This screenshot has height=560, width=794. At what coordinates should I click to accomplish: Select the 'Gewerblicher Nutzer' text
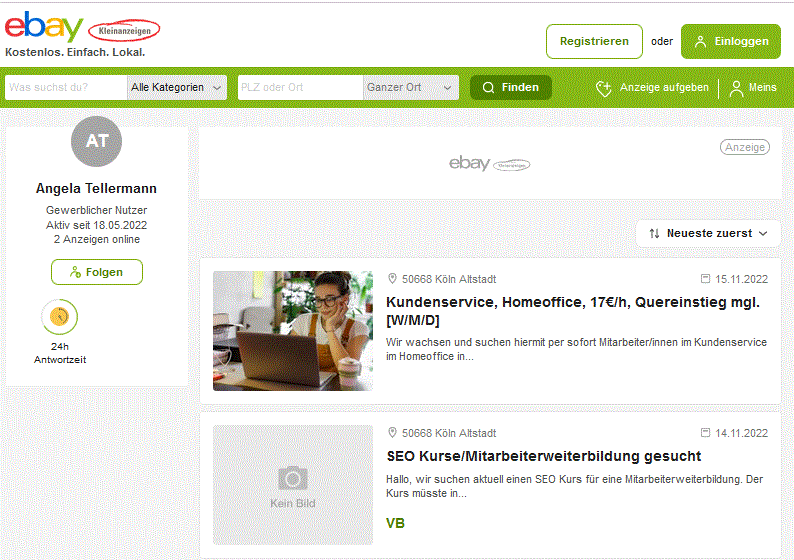[x=96, y=210]
